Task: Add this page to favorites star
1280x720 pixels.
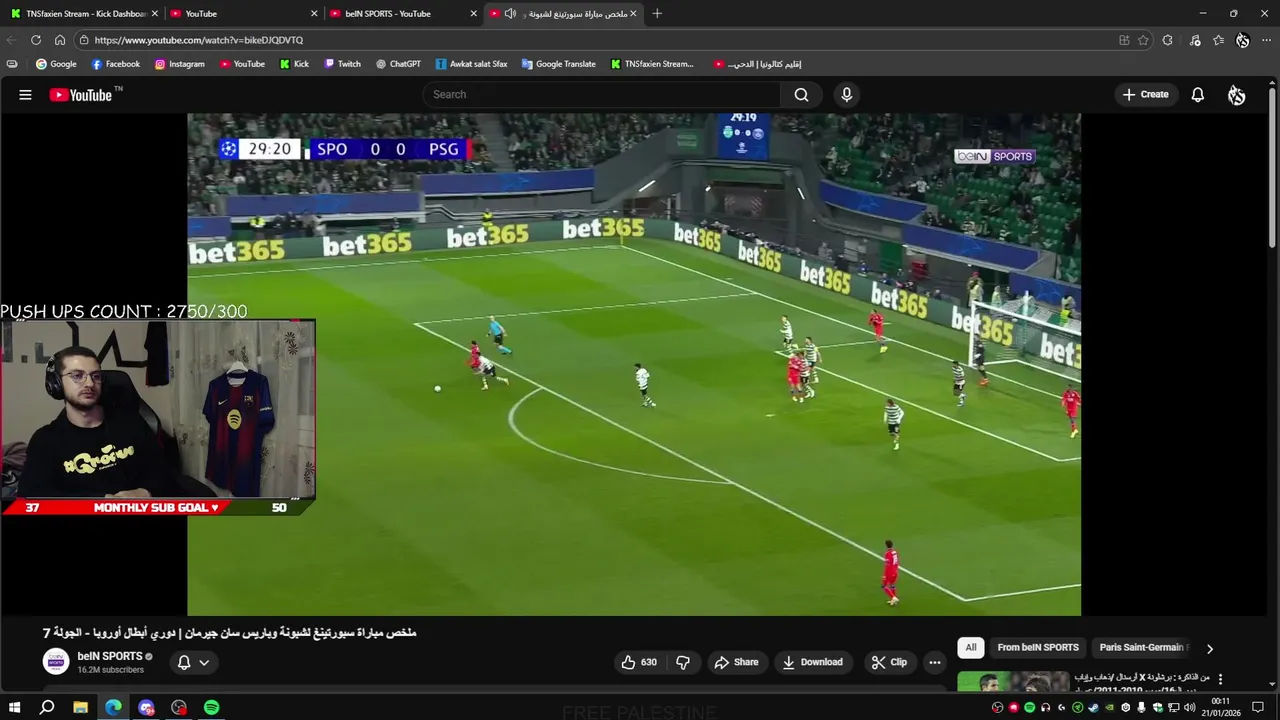Action: 1143,40
